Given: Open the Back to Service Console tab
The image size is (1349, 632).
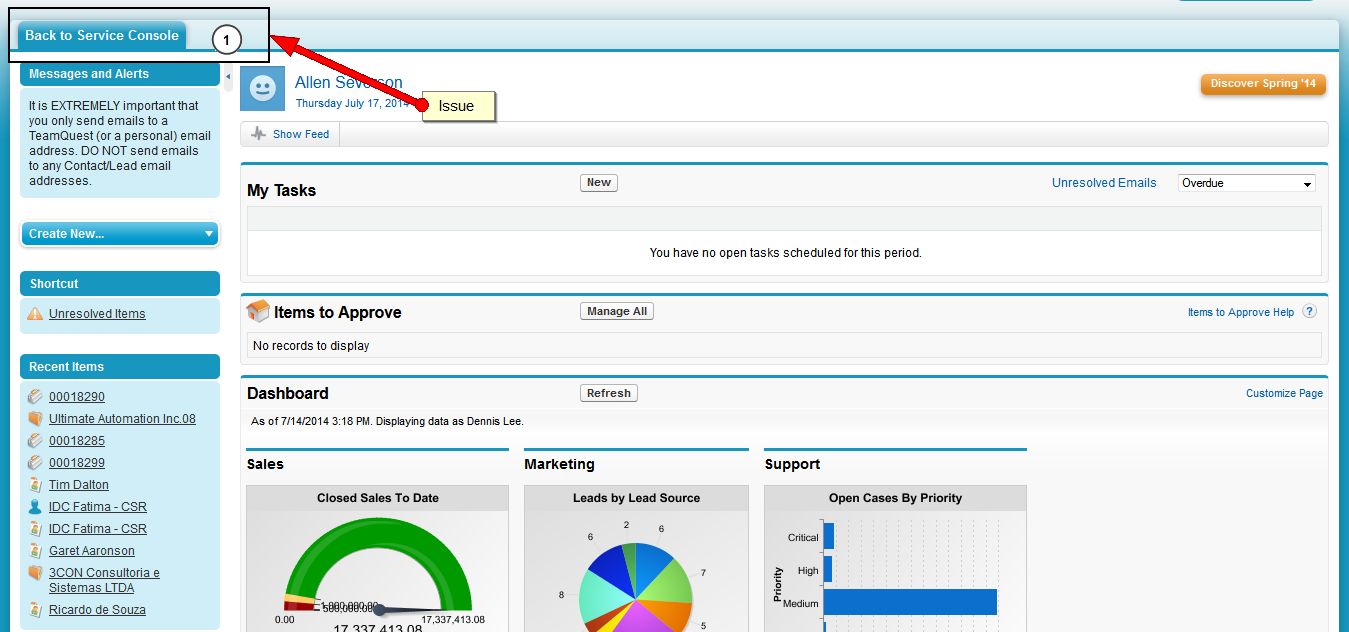Looking at the screenshot, I should coord(102,35).
